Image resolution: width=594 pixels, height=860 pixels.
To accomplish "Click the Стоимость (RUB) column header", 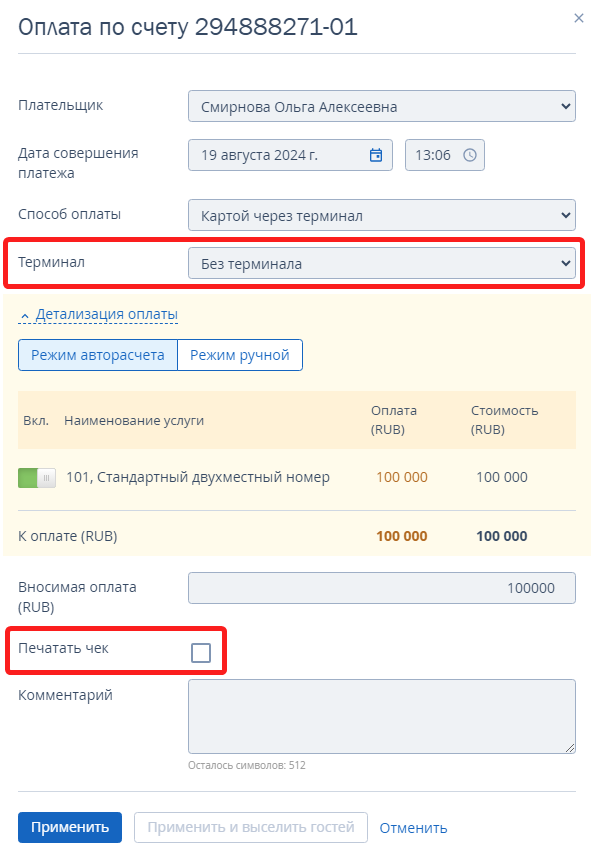I will coord(505,420).
